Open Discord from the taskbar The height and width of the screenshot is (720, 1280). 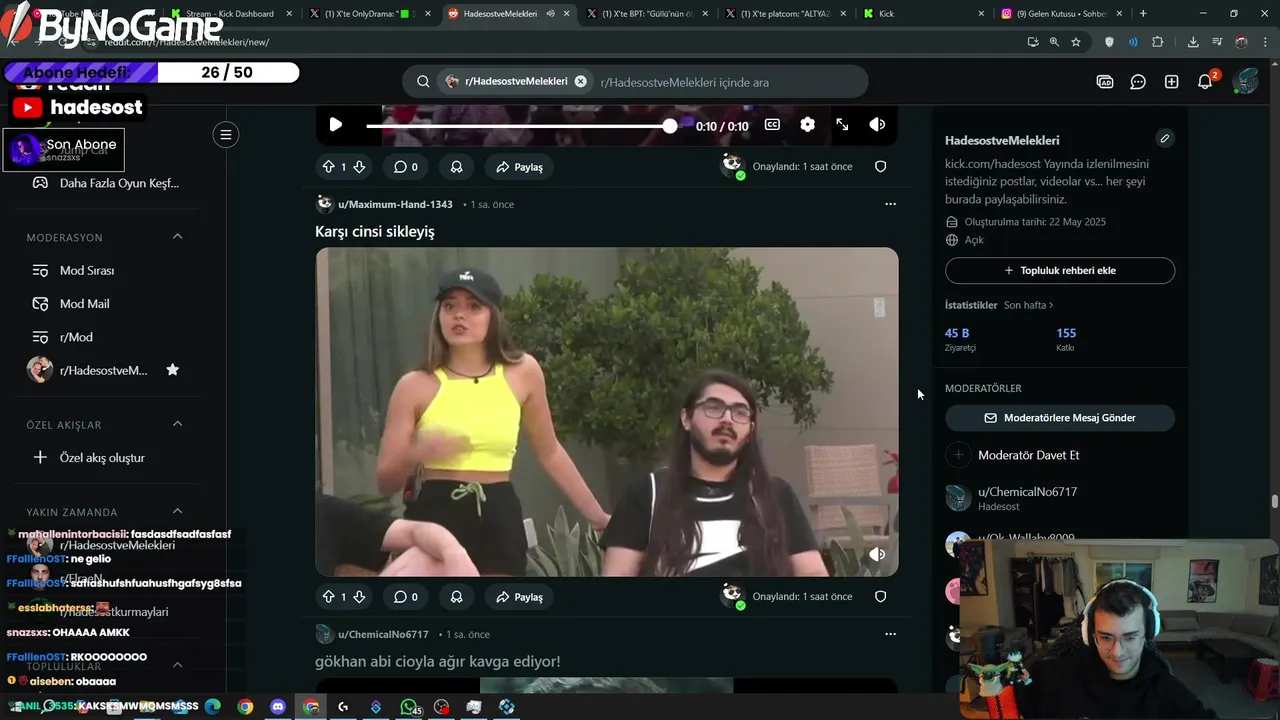tap(278, 707)
